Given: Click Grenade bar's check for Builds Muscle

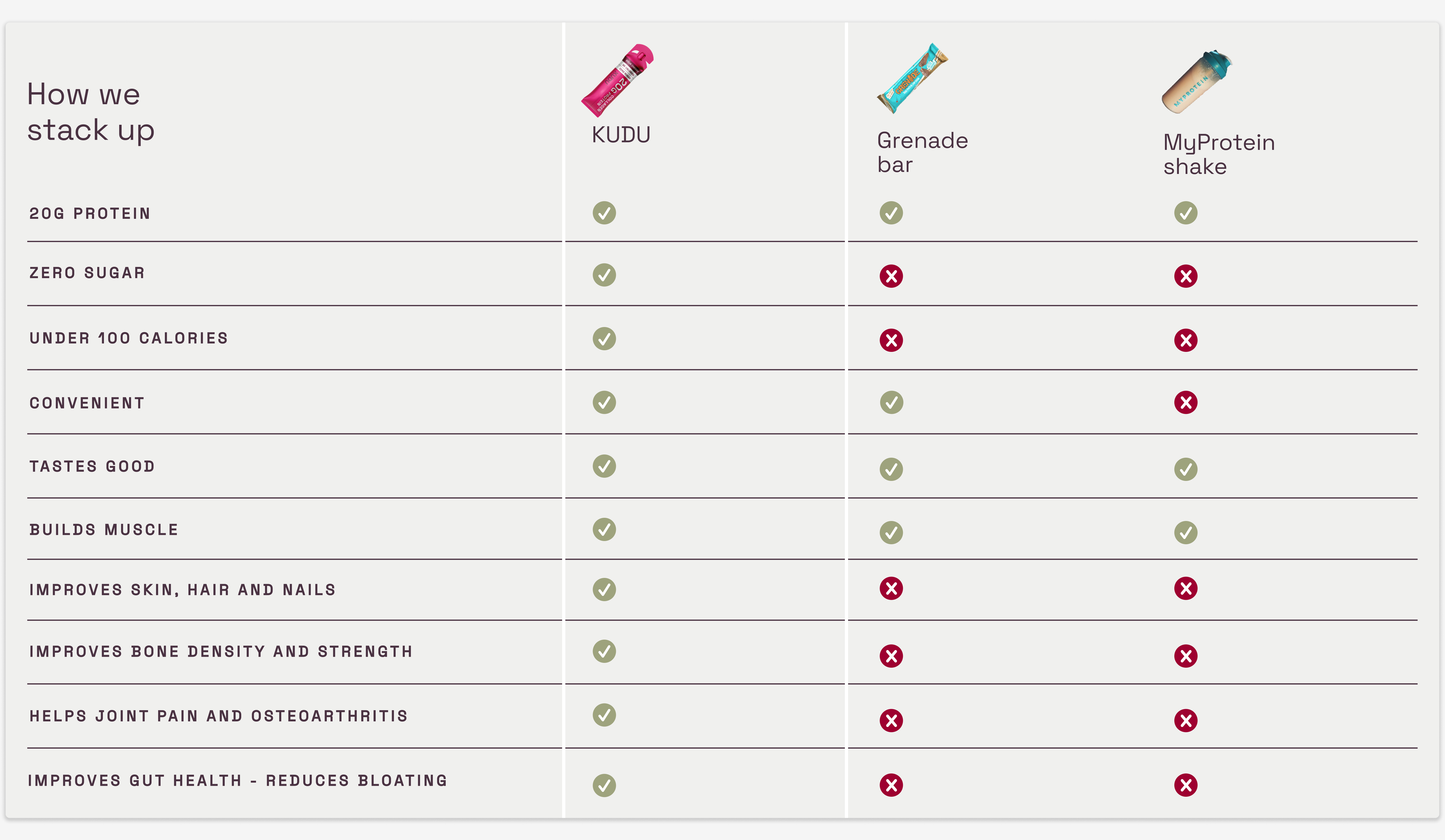Looking at the screenshot, I should click(891, 533).
